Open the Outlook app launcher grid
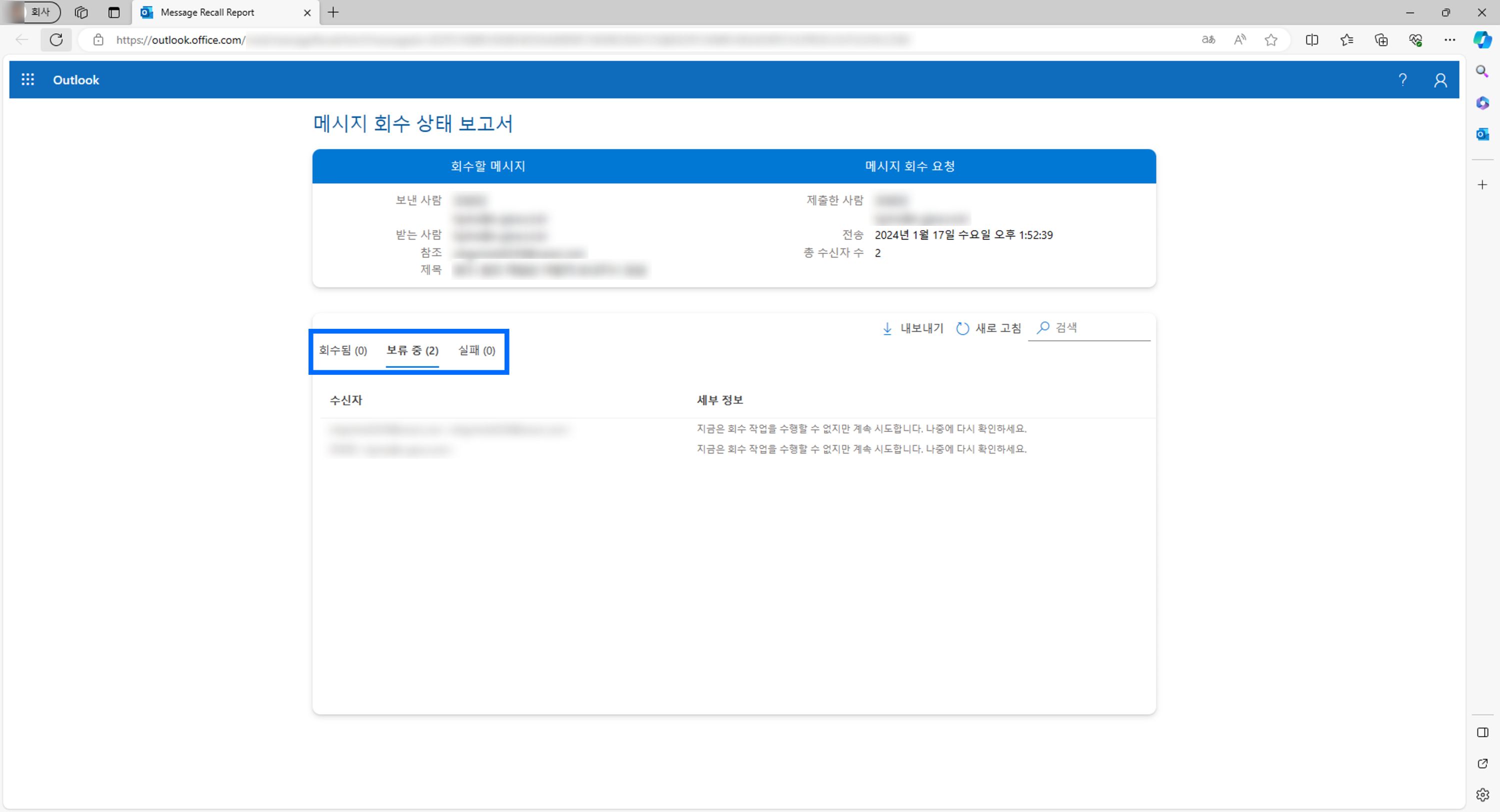1500x812 pixels. [27, 80]
